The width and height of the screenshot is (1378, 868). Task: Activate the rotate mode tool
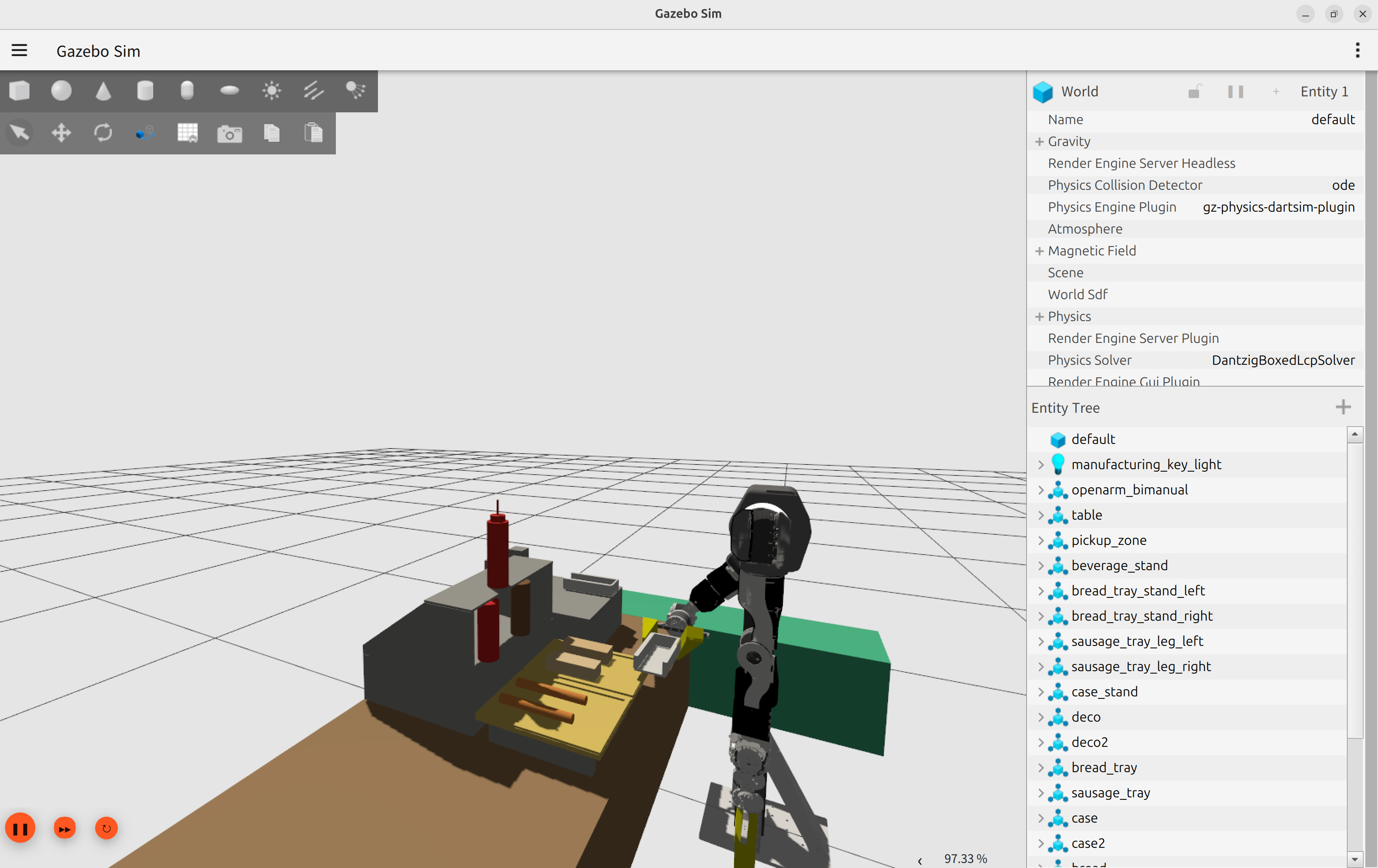(x=103, y=133)
